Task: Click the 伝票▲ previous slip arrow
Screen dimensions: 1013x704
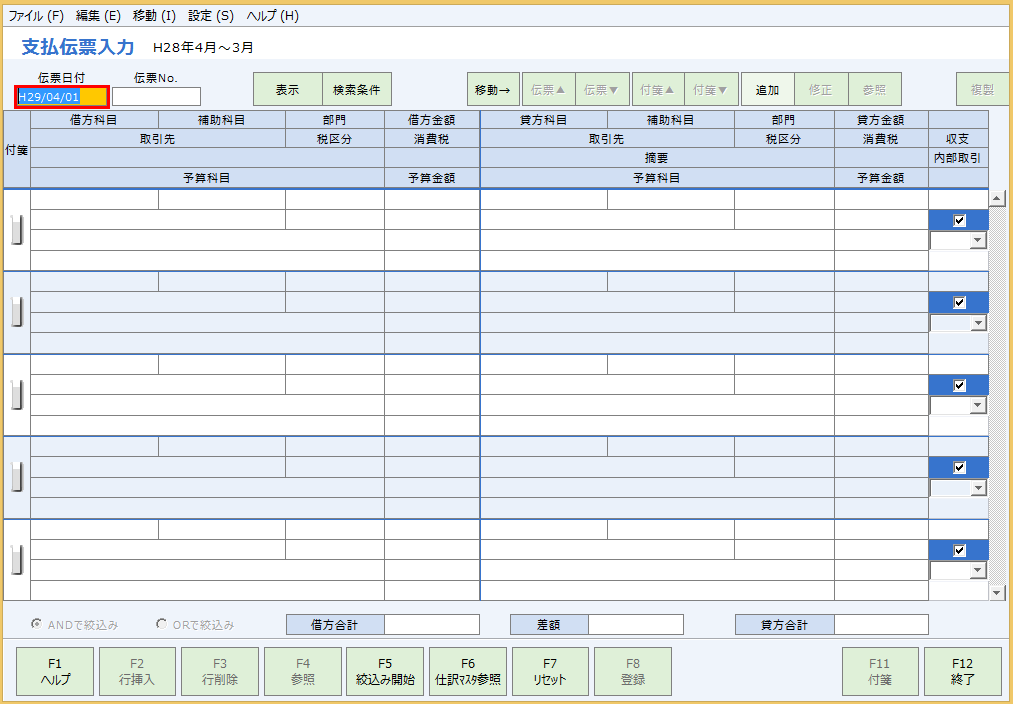Action: (548, 89)
